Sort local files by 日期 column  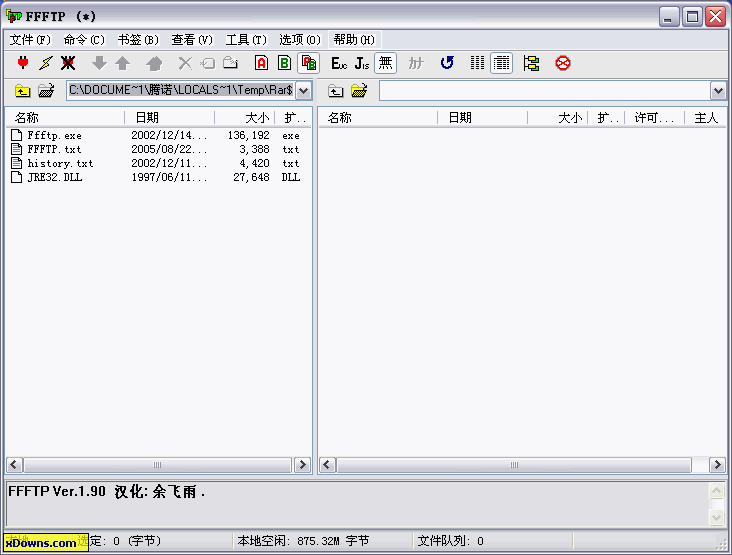(x=169, y=118)
